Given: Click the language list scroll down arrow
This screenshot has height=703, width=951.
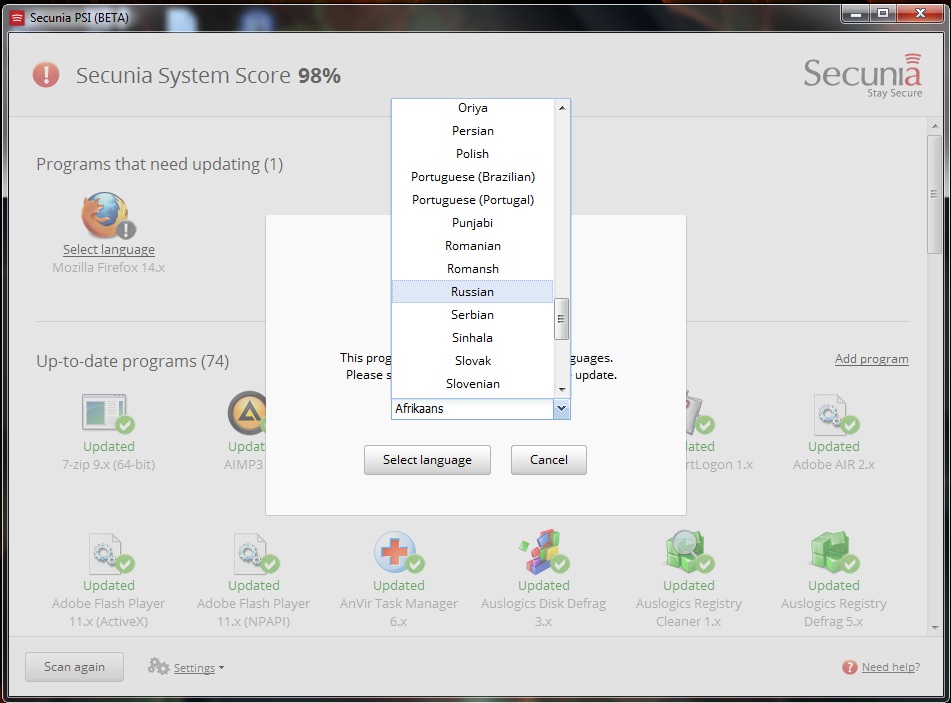Looking at the screenshot, I should point(562,389).
